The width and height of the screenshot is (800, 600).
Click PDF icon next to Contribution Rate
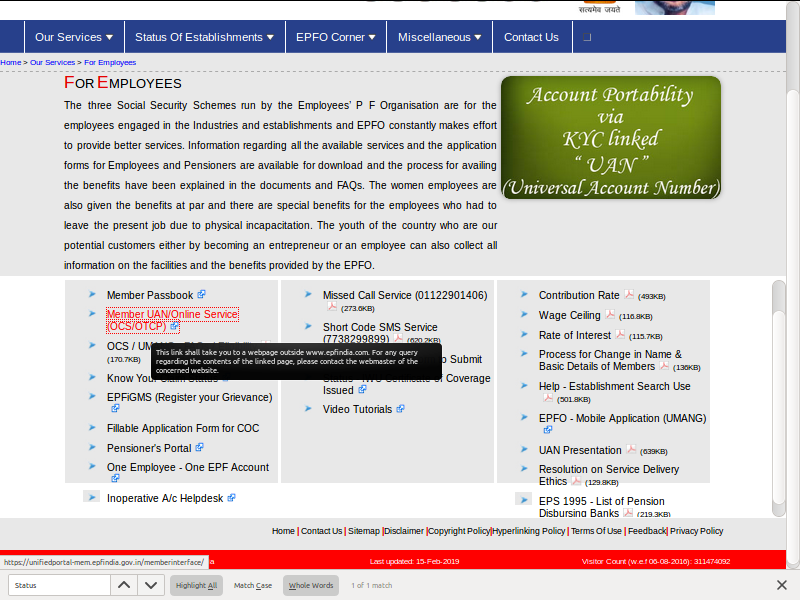(629, 295)
